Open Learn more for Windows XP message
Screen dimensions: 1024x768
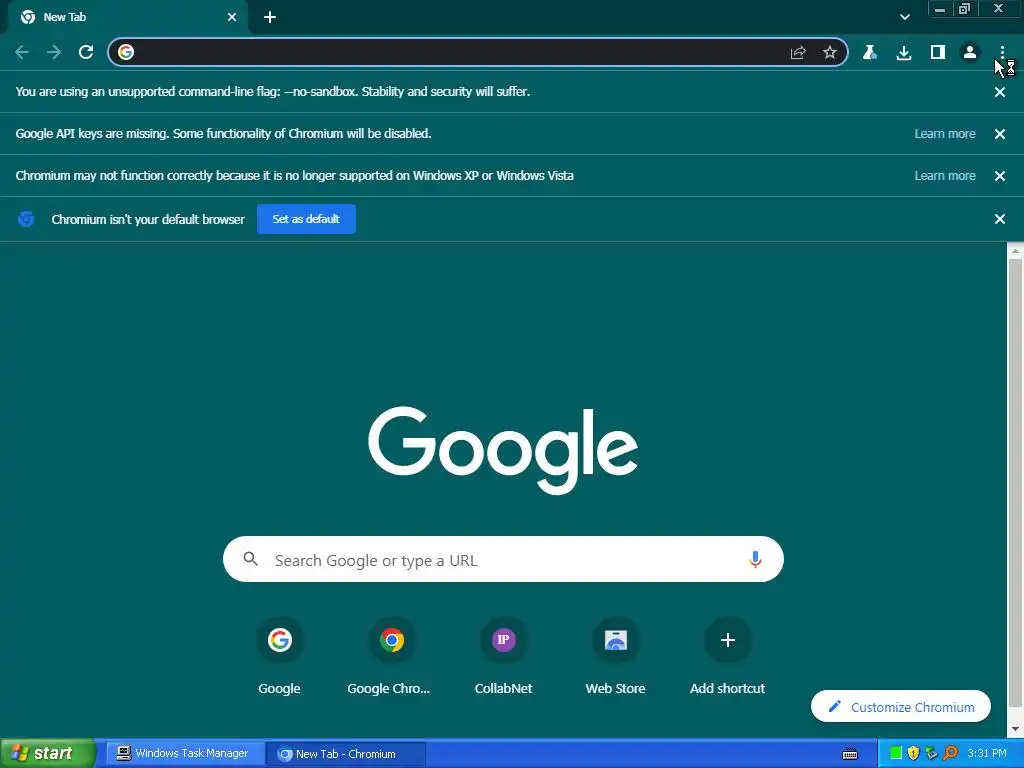coord(944,176)
